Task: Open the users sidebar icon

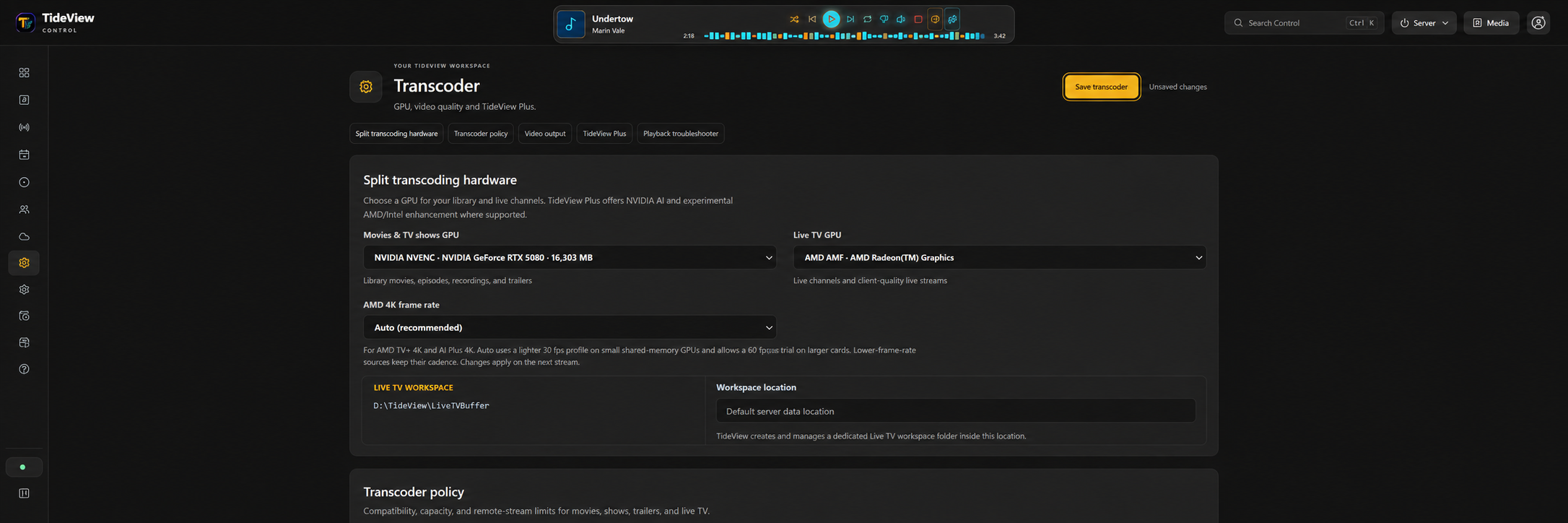Action: point(24,209)
